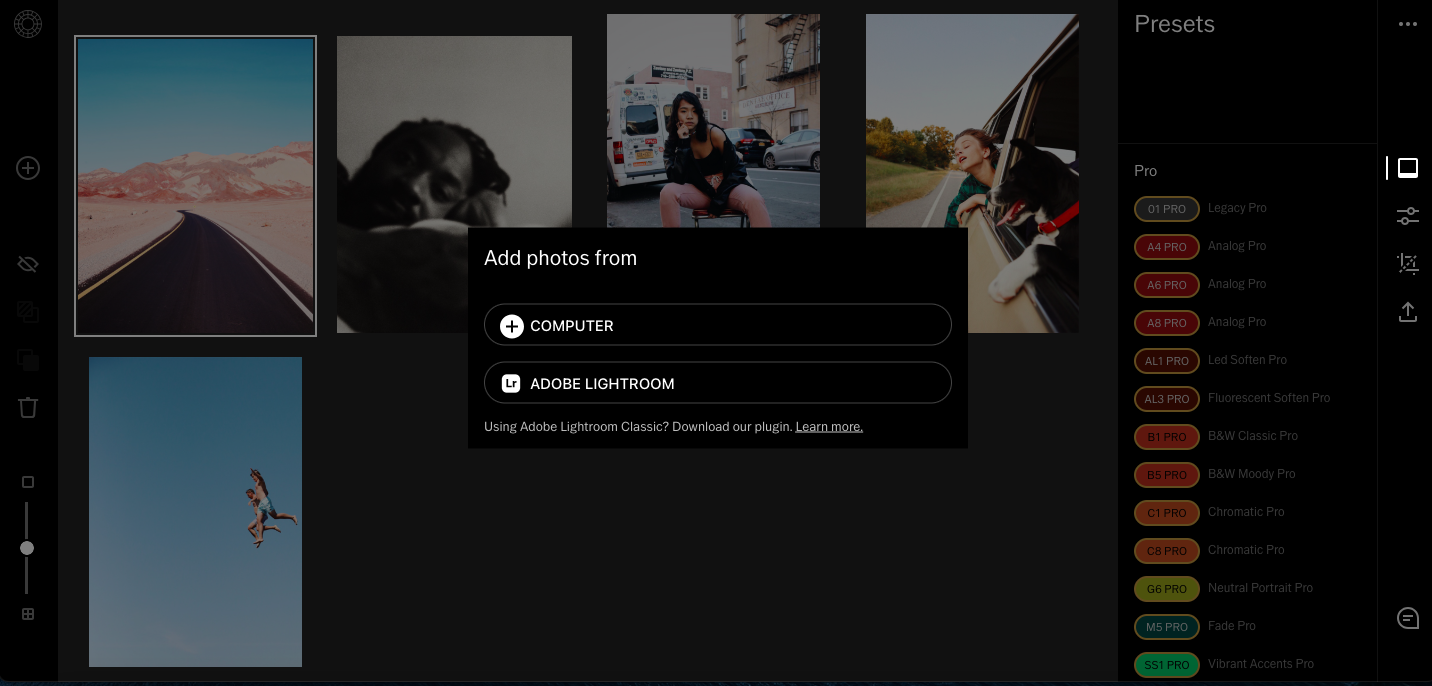
Task: Toggle the hidden eye-slash visibility icon
Action: [28, 264]
